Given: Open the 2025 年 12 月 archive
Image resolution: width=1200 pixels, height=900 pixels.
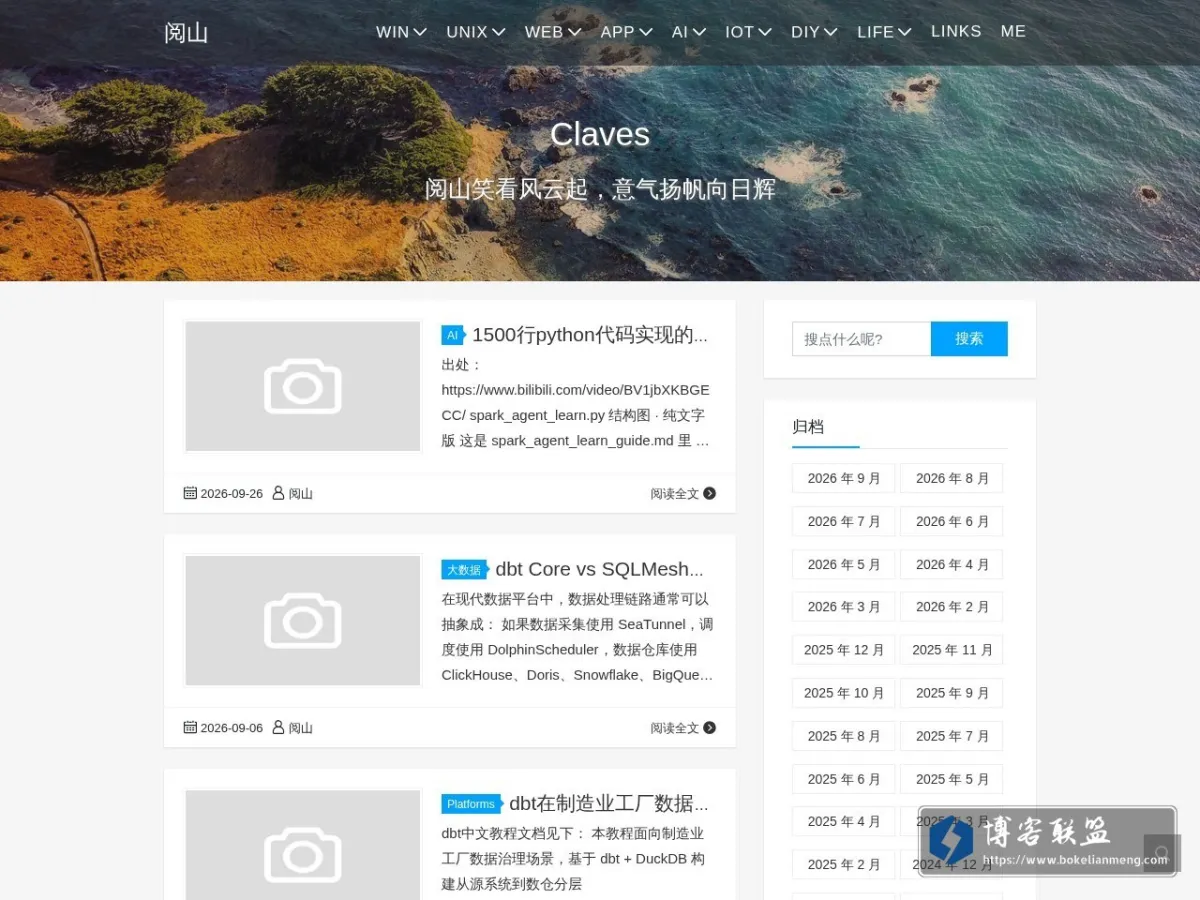Looking at the screenshot, I should 844,650.
